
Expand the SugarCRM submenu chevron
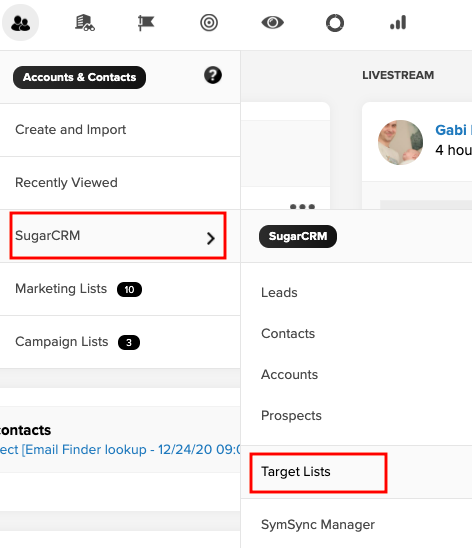tap(210, 238)
